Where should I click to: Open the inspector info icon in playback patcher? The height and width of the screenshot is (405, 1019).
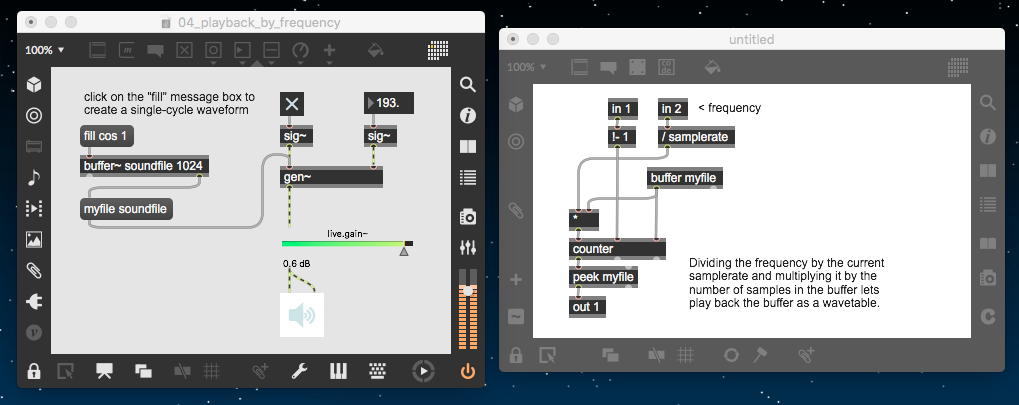468,116
